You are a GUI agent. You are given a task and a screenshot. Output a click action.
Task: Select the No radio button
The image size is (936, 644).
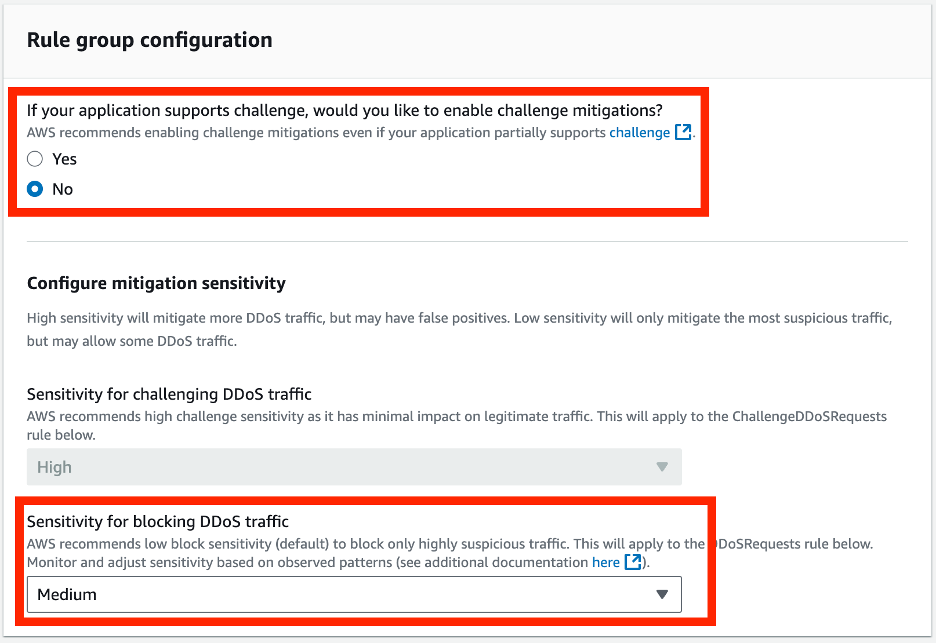33,189
